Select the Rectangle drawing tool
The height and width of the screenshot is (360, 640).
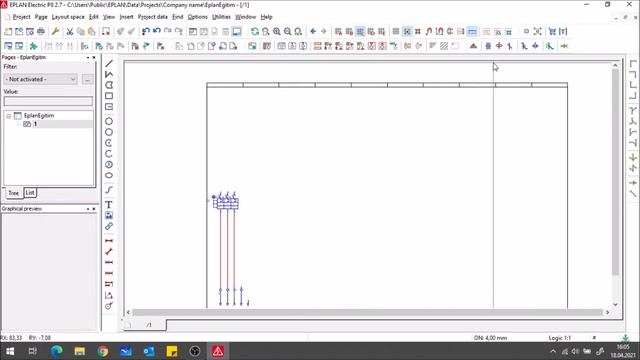[109, 96]
